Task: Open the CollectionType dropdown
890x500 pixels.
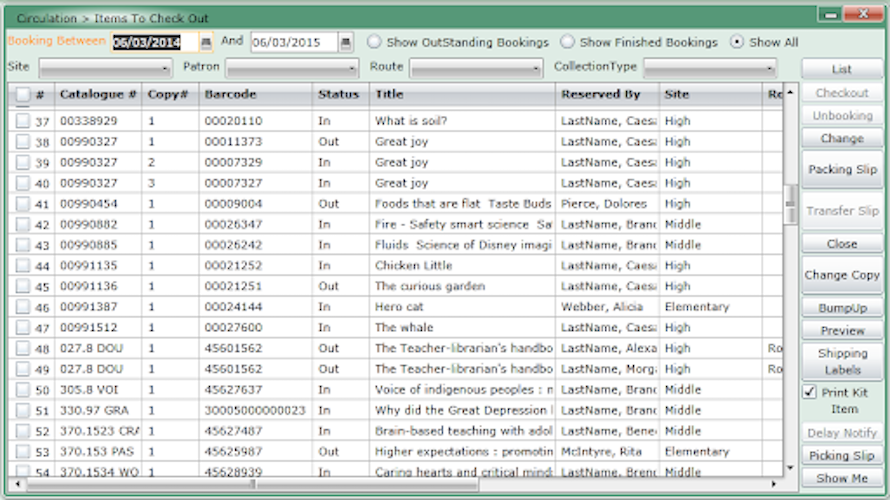Action: coord(710,68)
